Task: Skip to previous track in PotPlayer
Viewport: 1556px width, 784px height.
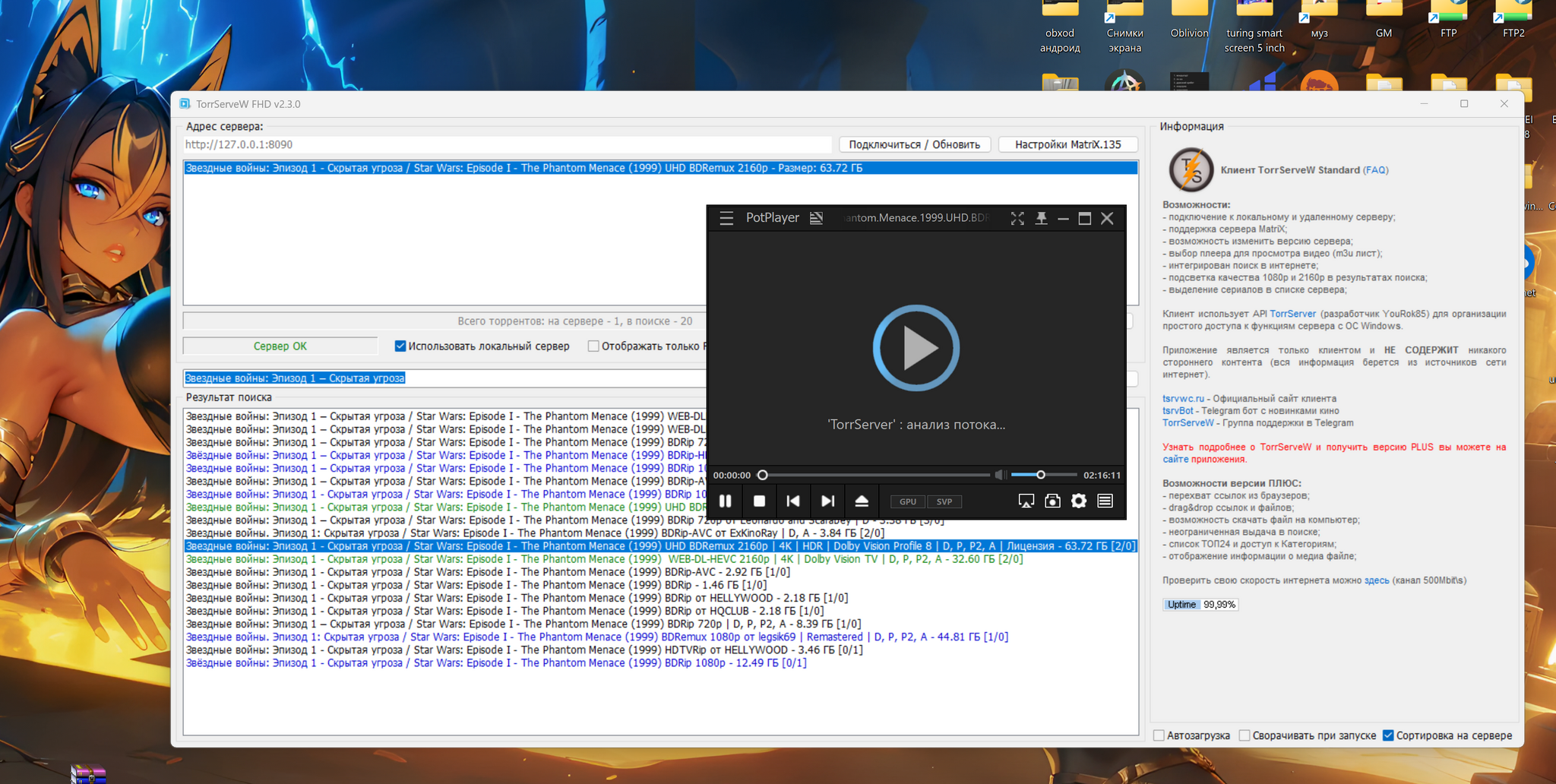Action: point(793,501)
